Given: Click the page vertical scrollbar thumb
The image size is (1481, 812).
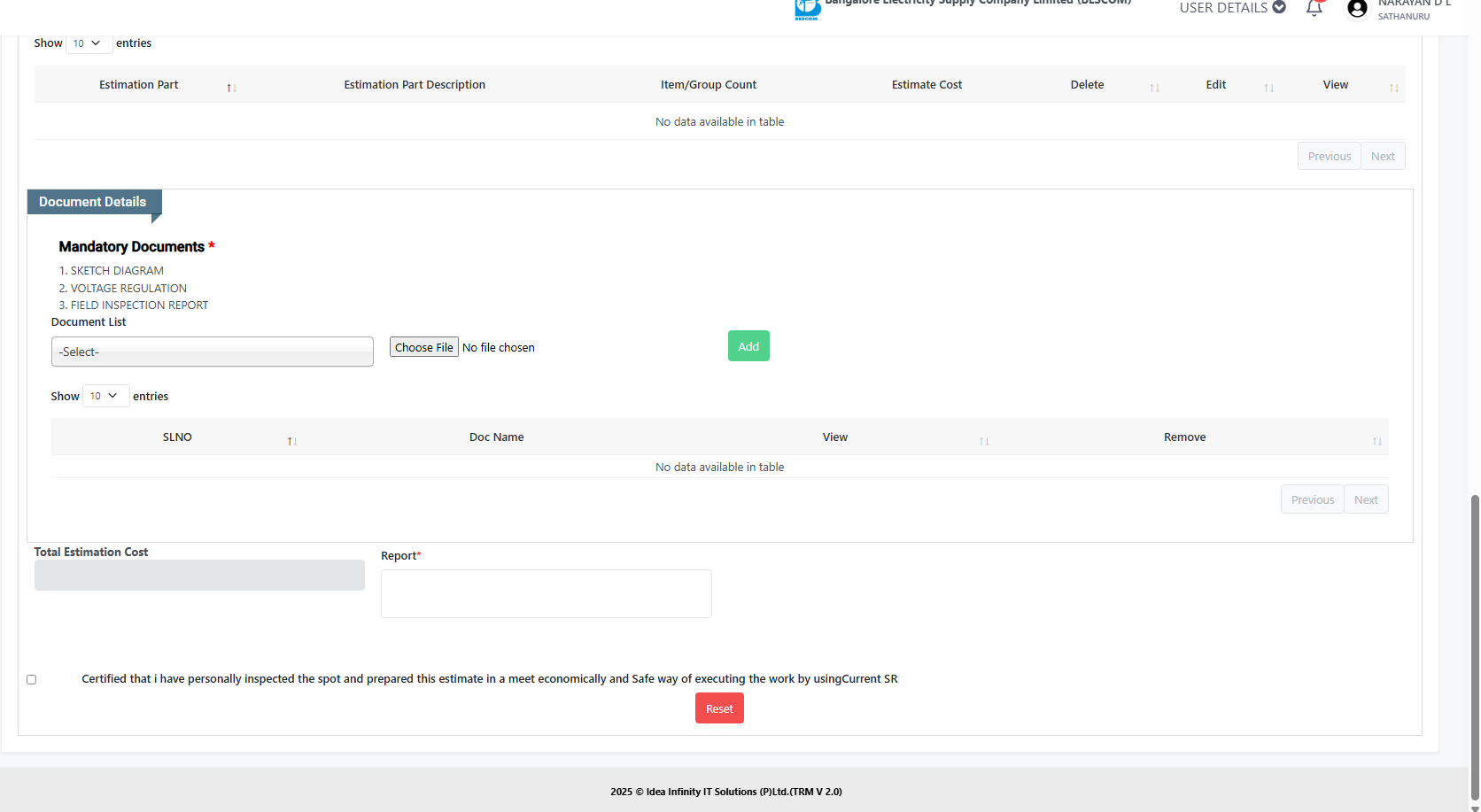Looking at the screenshot, I should coord(1475,646).
